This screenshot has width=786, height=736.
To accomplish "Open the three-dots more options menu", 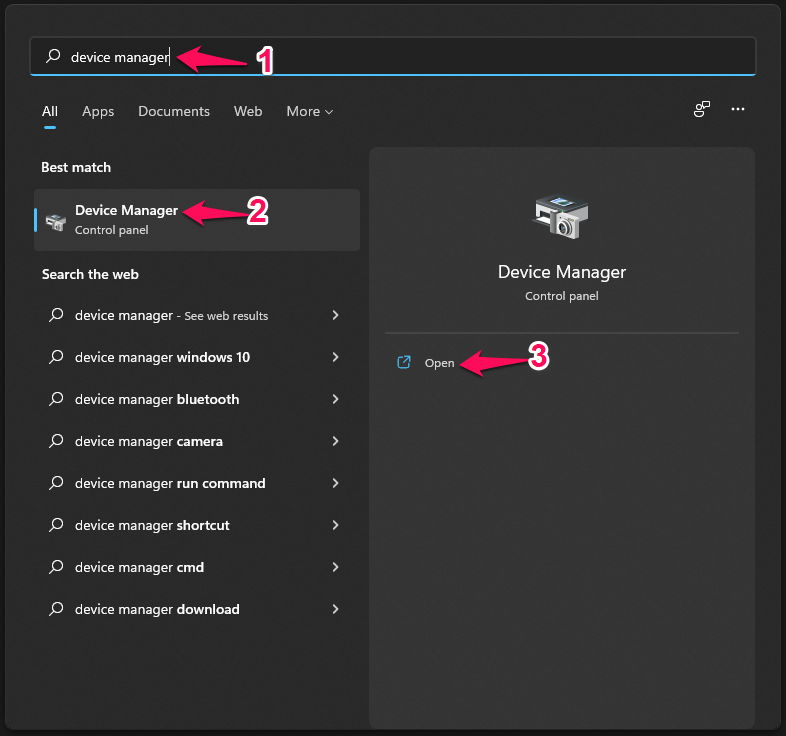I will [x=738, y=109].
